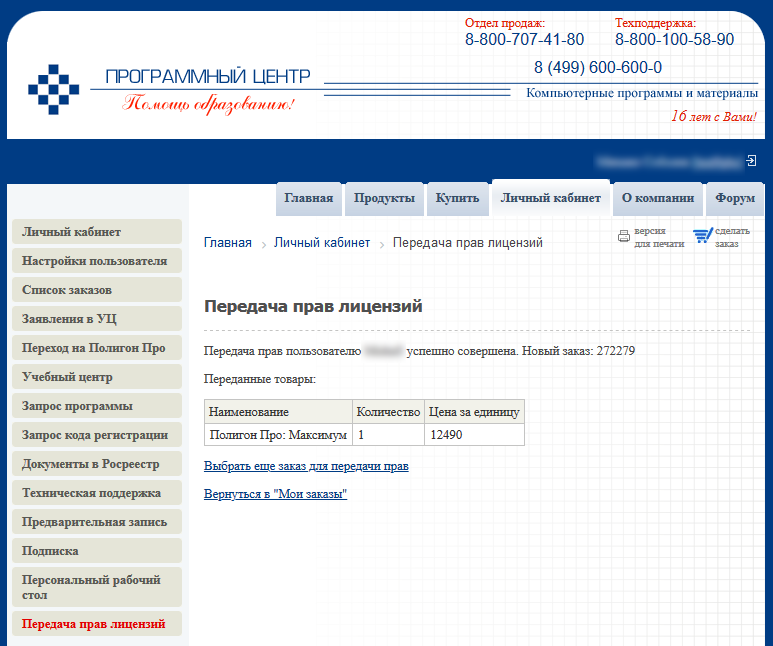Click the Количество column header
773x646 pixels.
pos(388,412)
